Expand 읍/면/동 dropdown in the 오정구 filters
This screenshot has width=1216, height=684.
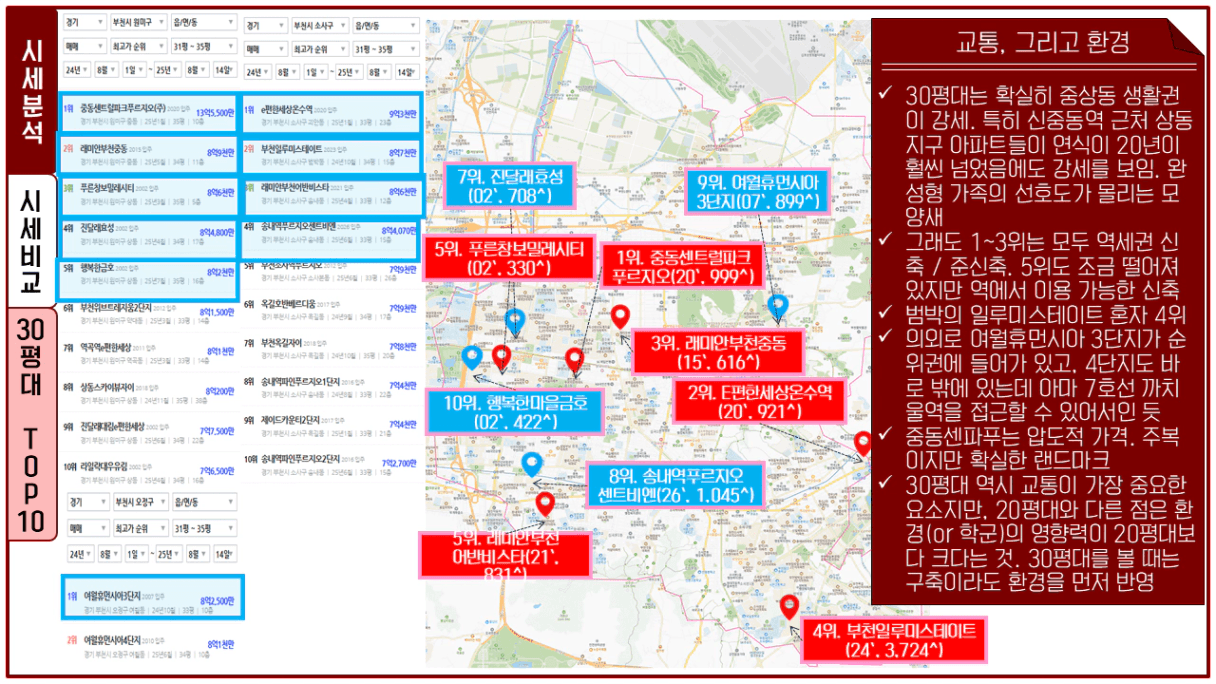coord(203,502)
